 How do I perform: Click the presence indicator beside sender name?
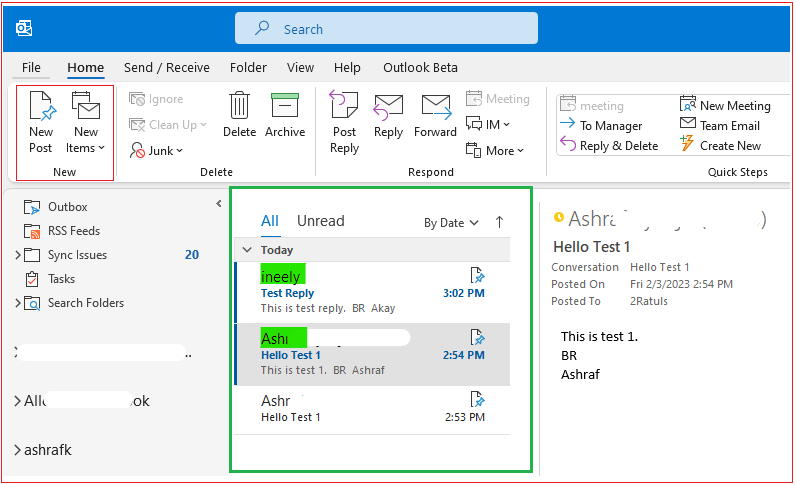(x=559, y=217)
